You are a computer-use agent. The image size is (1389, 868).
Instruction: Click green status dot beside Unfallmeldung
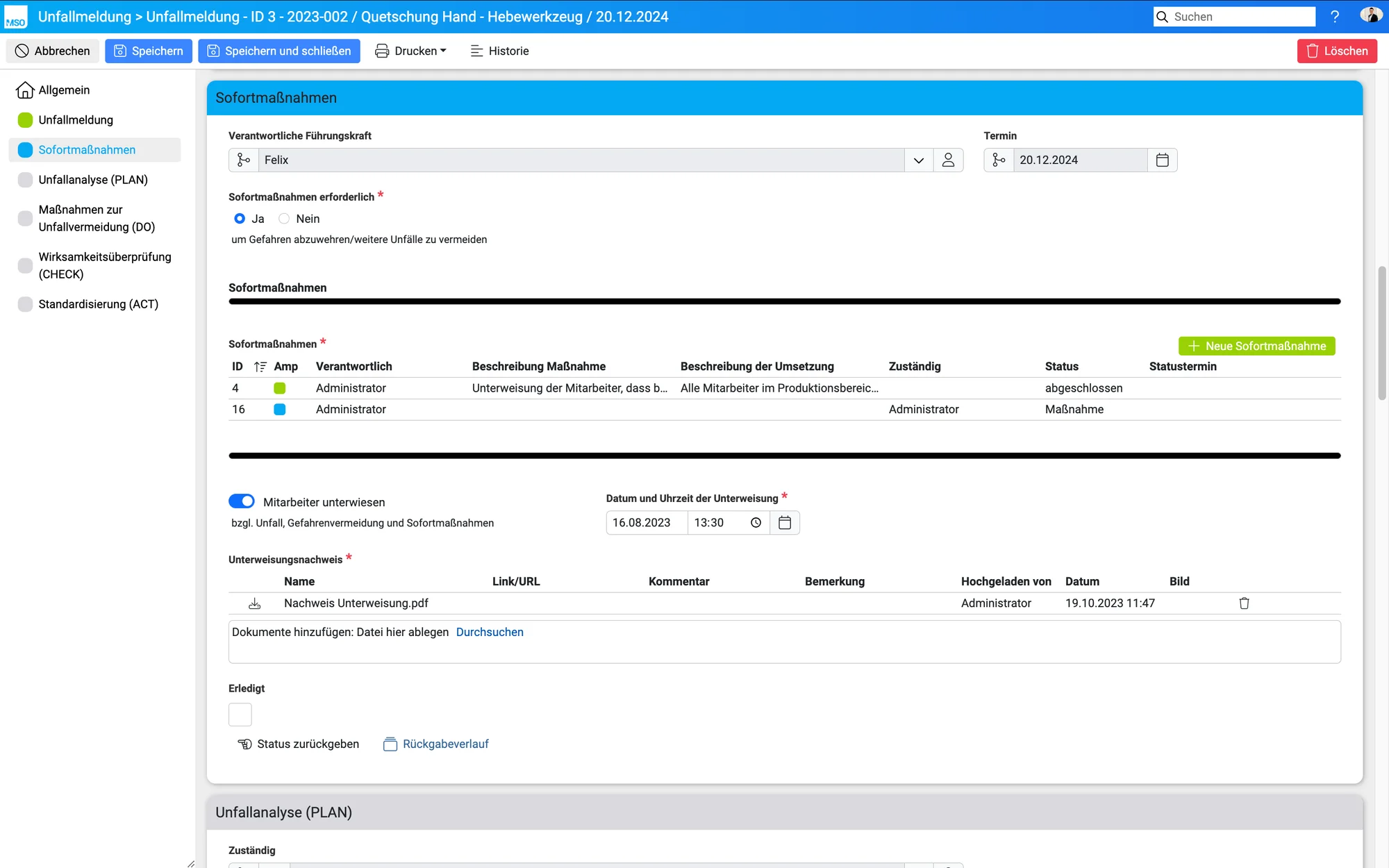25,120
